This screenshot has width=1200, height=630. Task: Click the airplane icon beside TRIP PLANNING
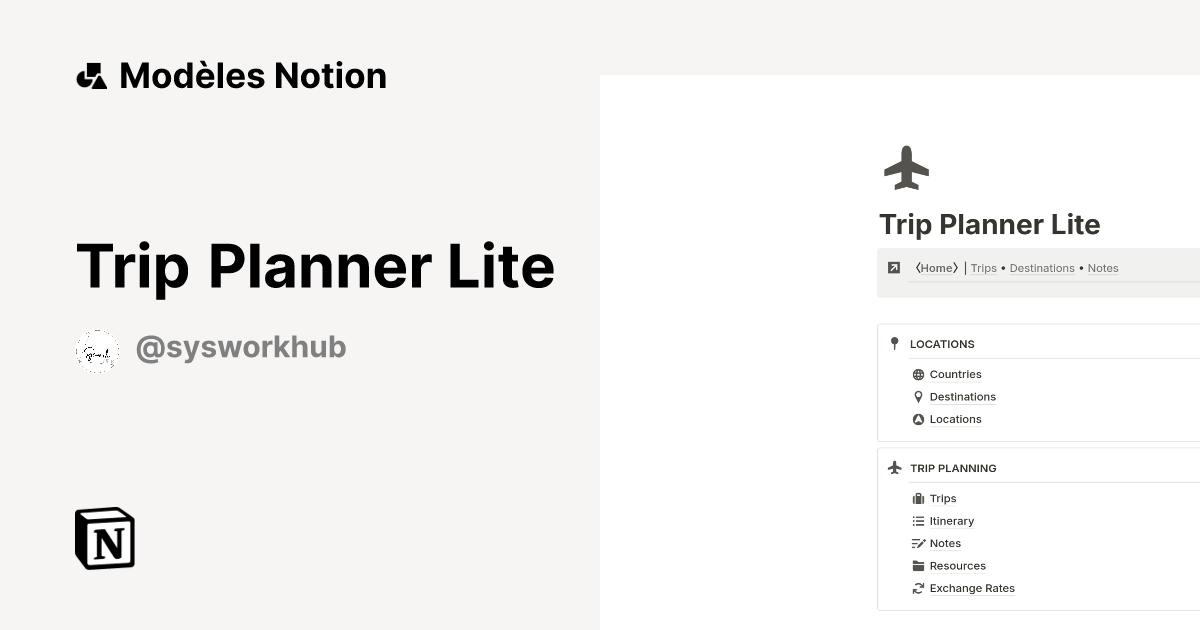(894, 467)
